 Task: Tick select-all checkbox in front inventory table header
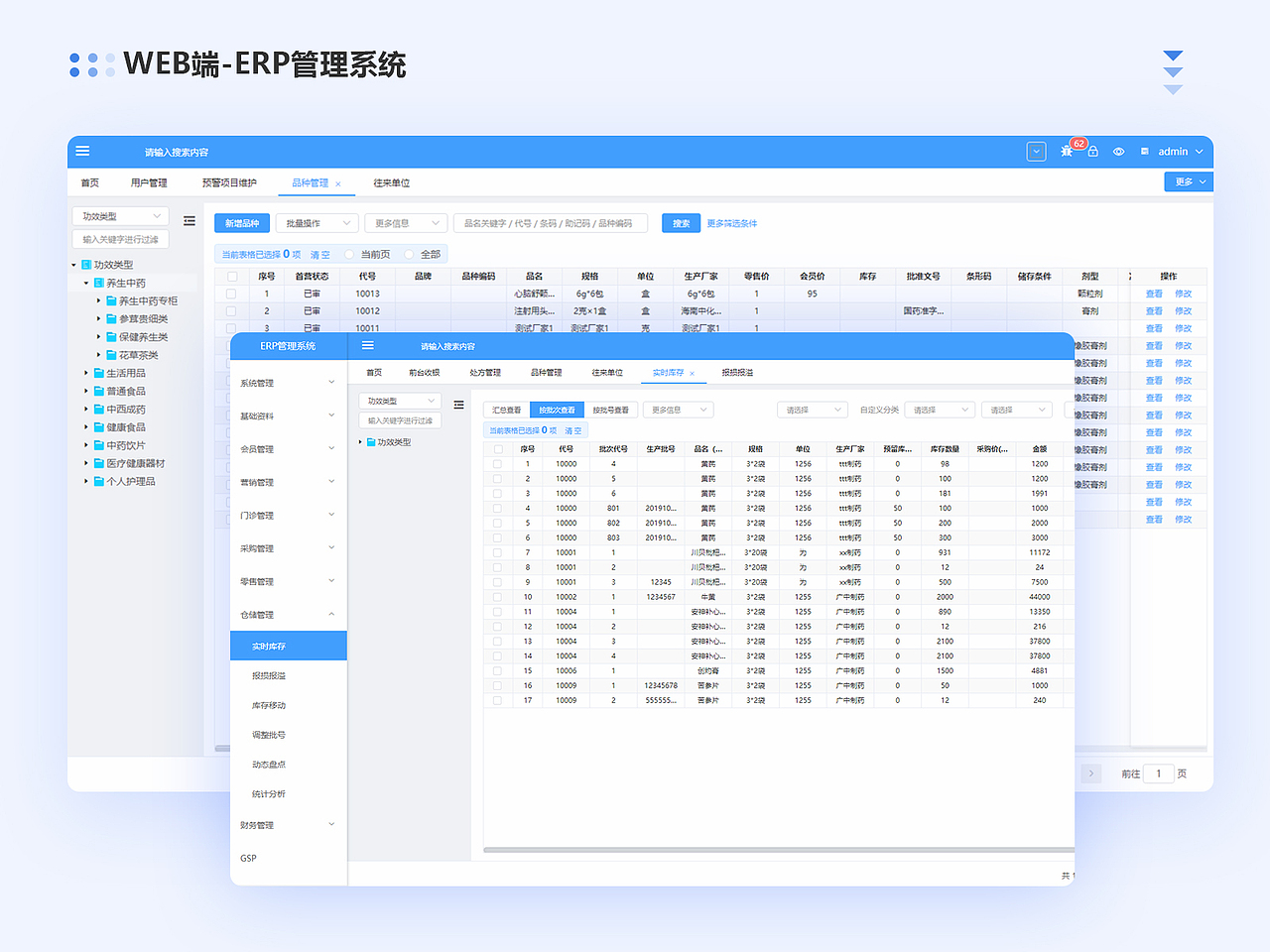pyautogui.click(x=498, y=449)
